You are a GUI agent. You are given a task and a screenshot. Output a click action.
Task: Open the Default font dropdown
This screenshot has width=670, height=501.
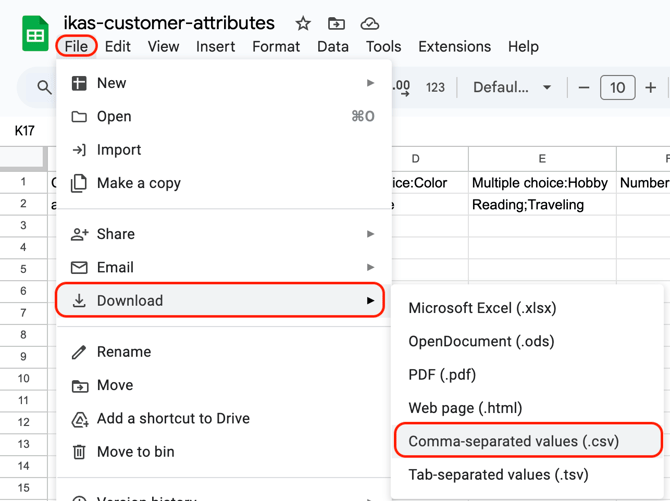click(512, 88)
